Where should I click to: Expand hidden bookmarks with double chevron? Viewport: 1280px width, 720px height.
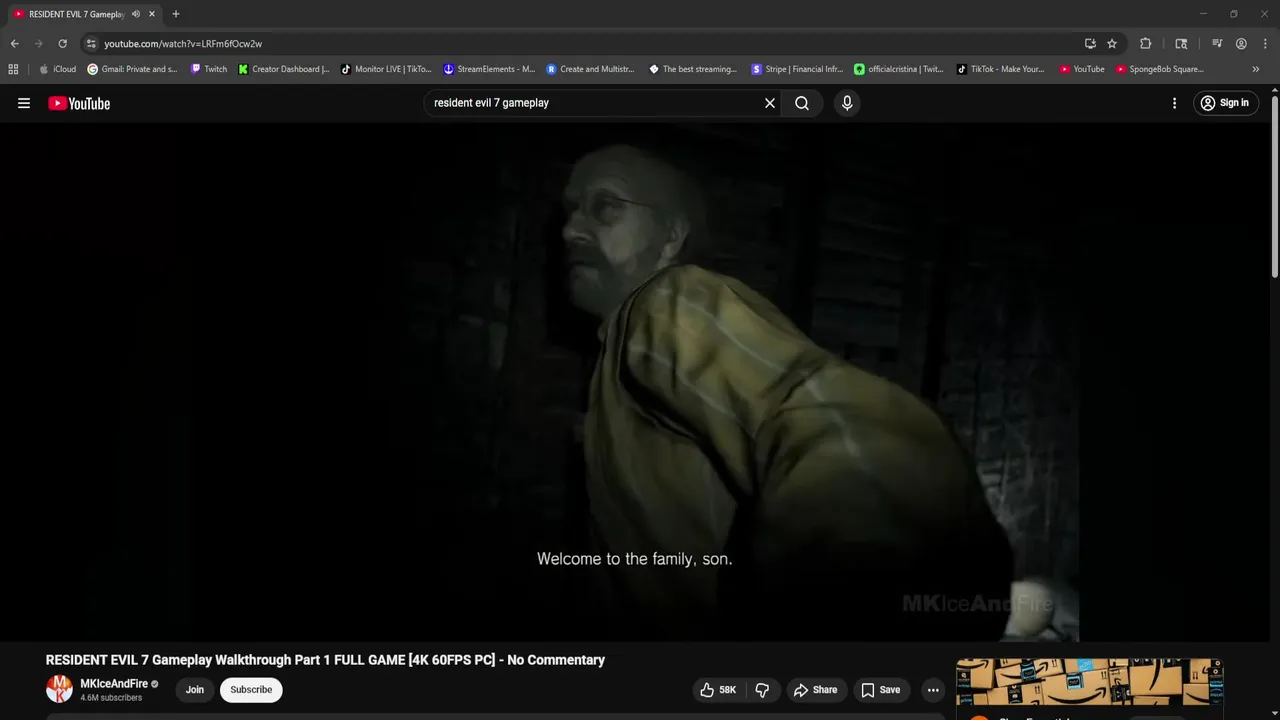[x=1256, y=69]
